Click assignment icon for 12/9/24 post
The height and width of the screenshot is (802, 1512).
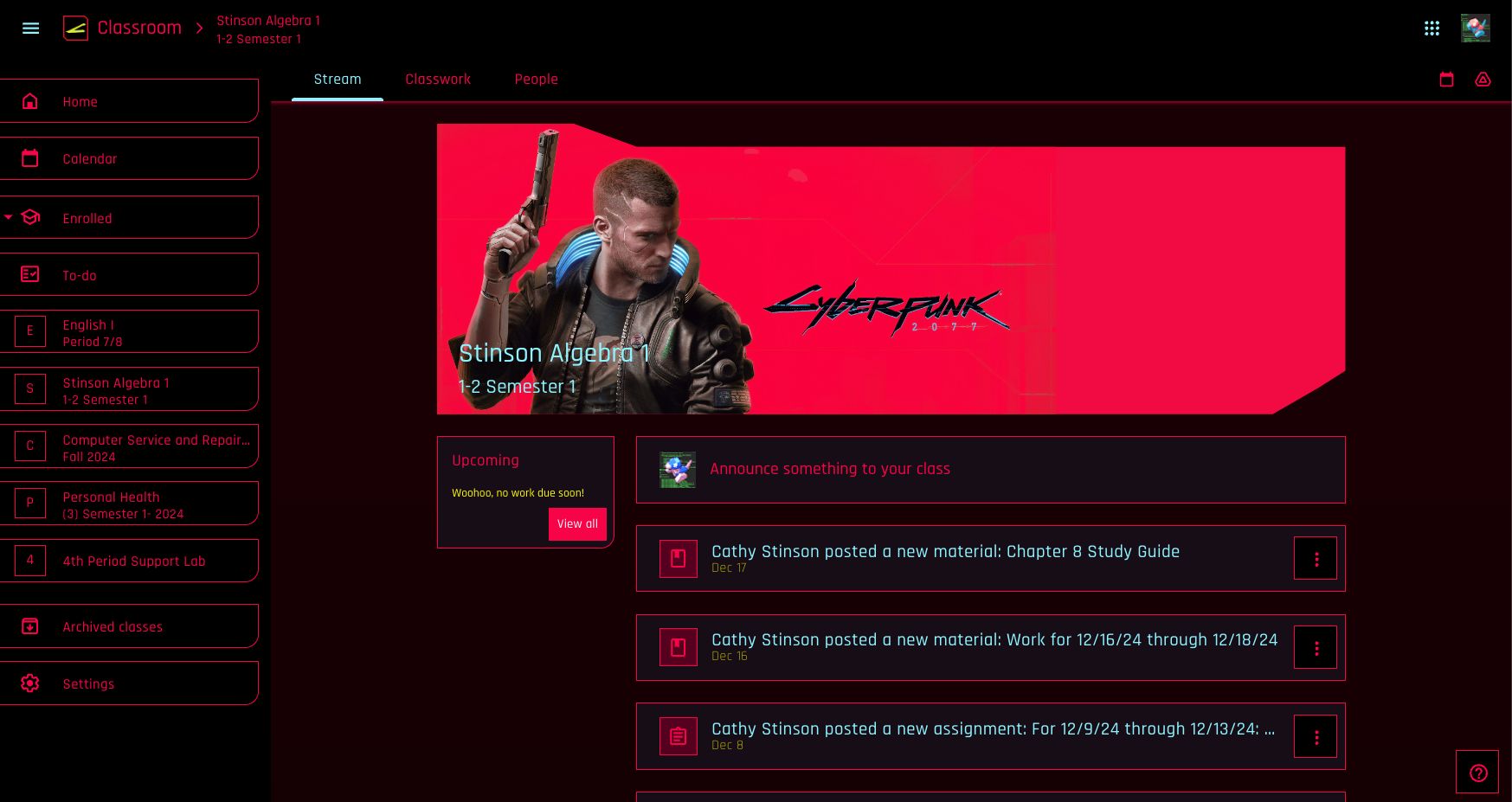[679, 736]
